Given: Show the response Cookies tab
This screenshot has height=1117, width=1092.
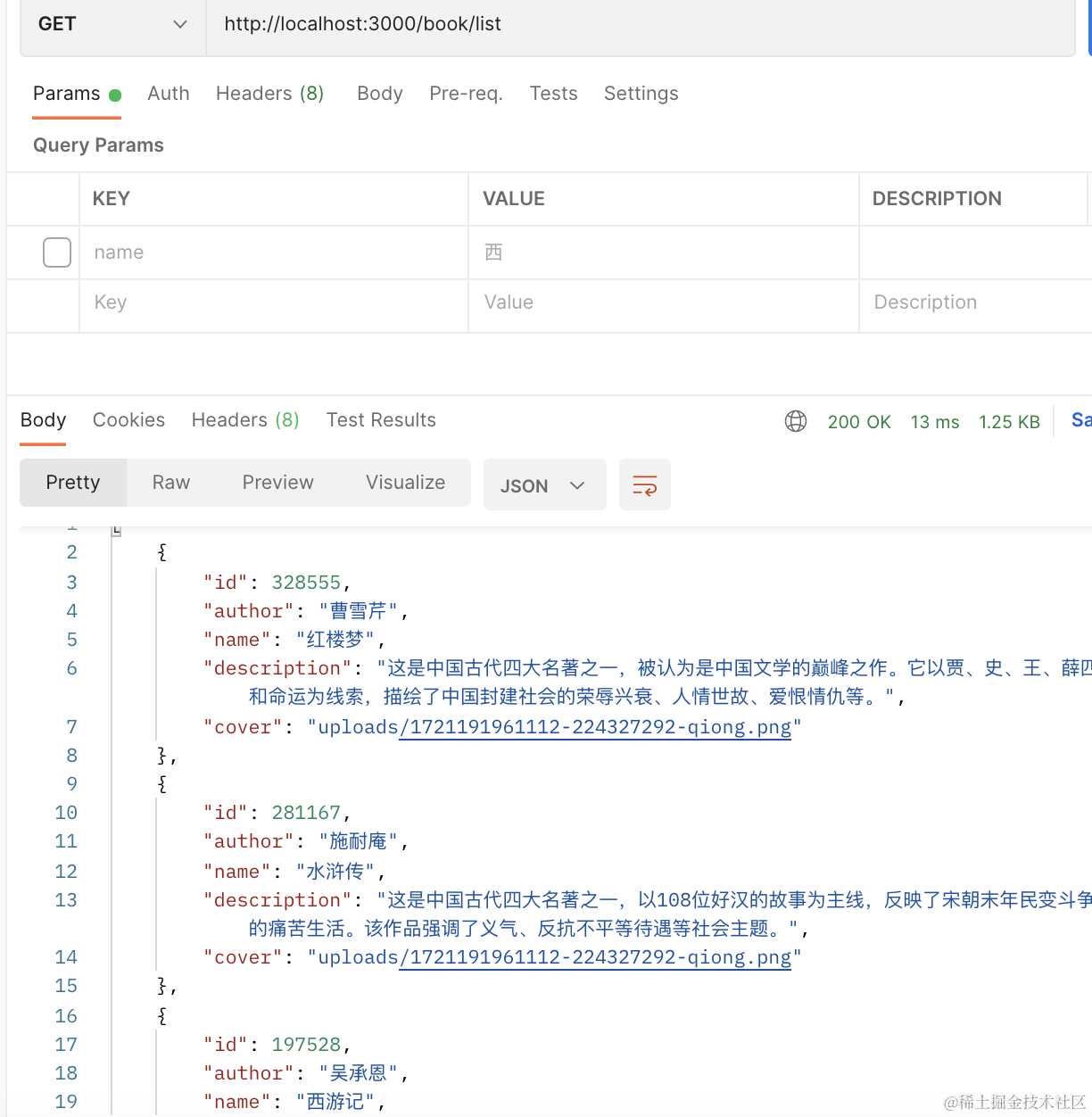Looking at the screenshot, I should pyautogui.click(x=128, y=420).
